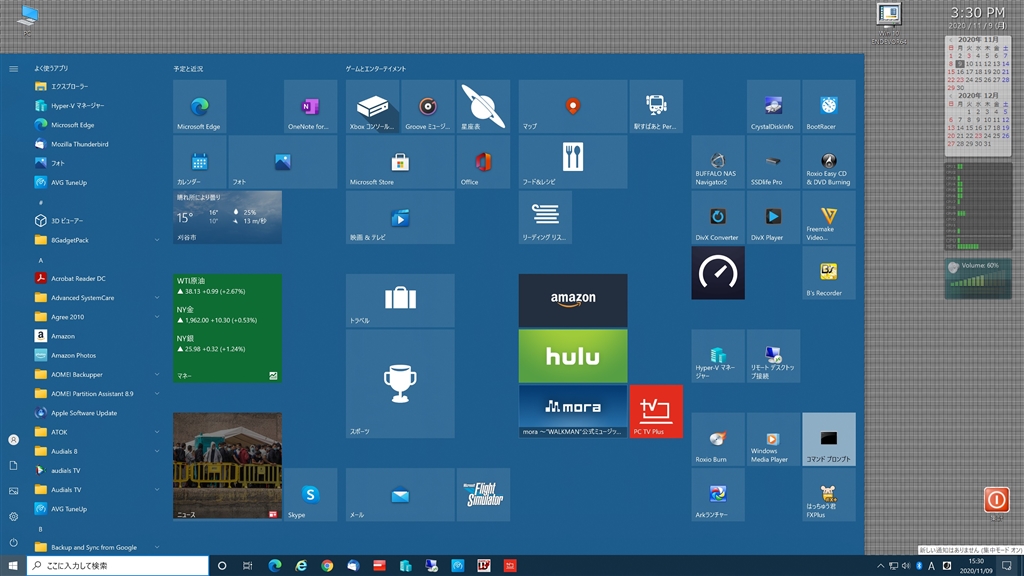Open the Travel (トラベル) tile
Screen dimensions: 1024x576
tap(400, 300)
